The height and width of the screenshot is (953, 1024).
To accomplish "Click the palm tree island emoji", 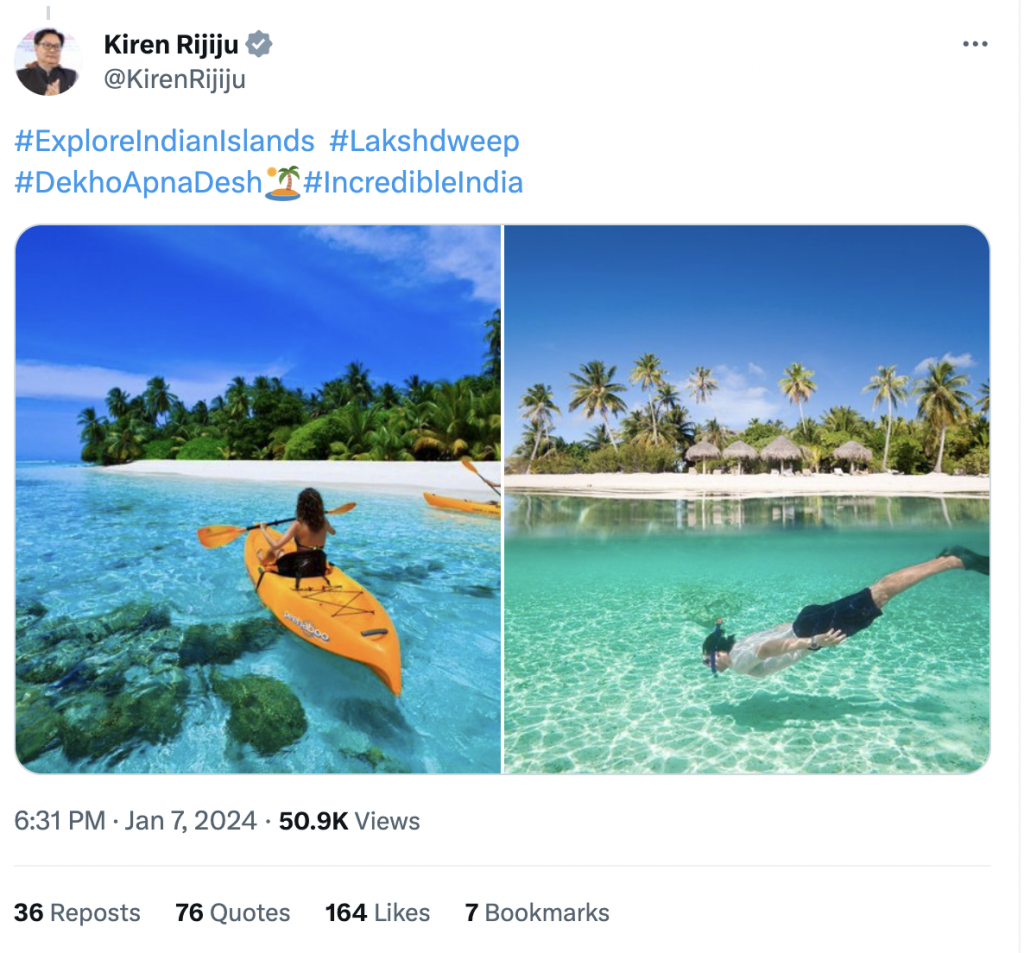I will 283,183.
